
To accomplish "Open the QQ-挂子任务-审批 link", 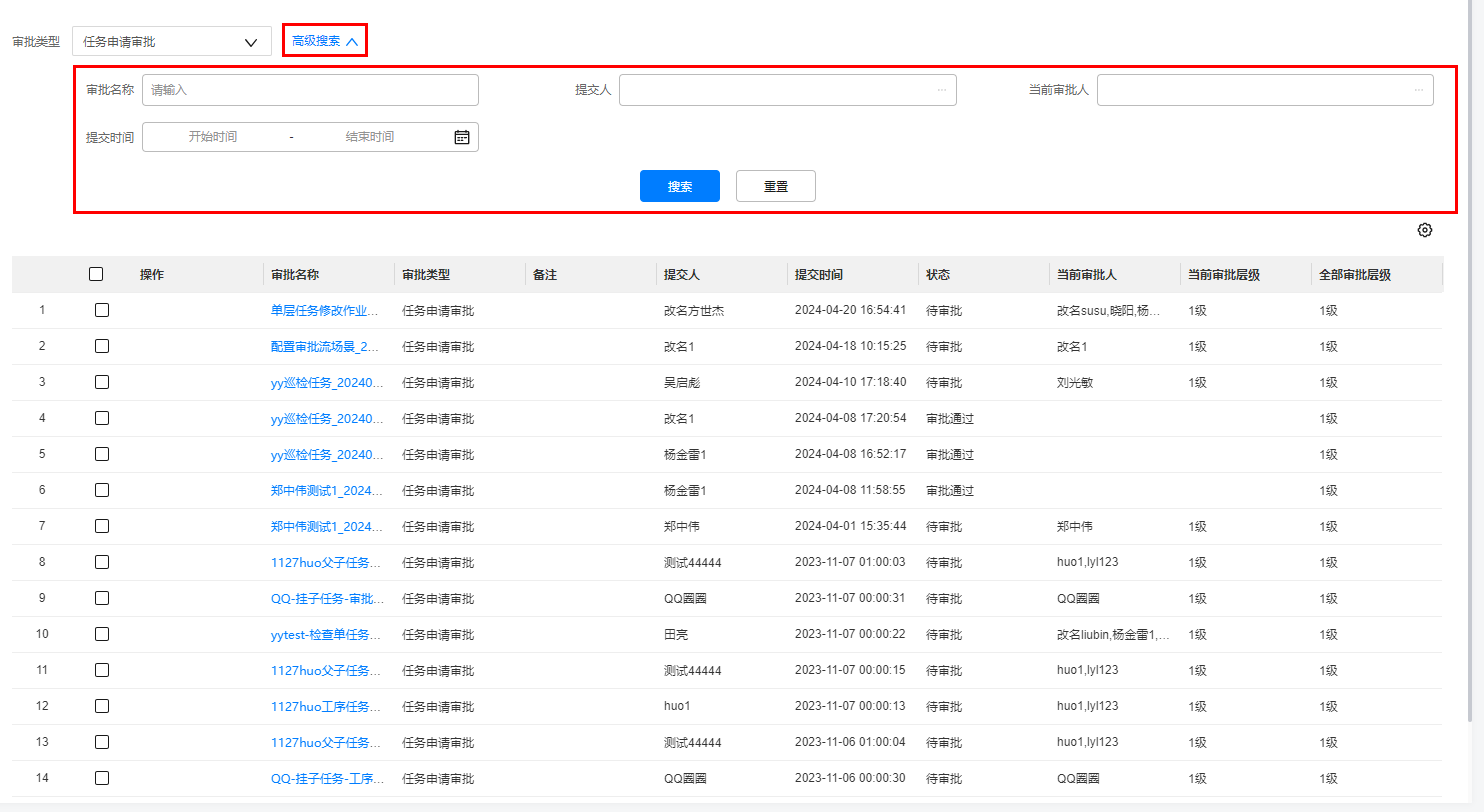I will (x=325, y=598).
